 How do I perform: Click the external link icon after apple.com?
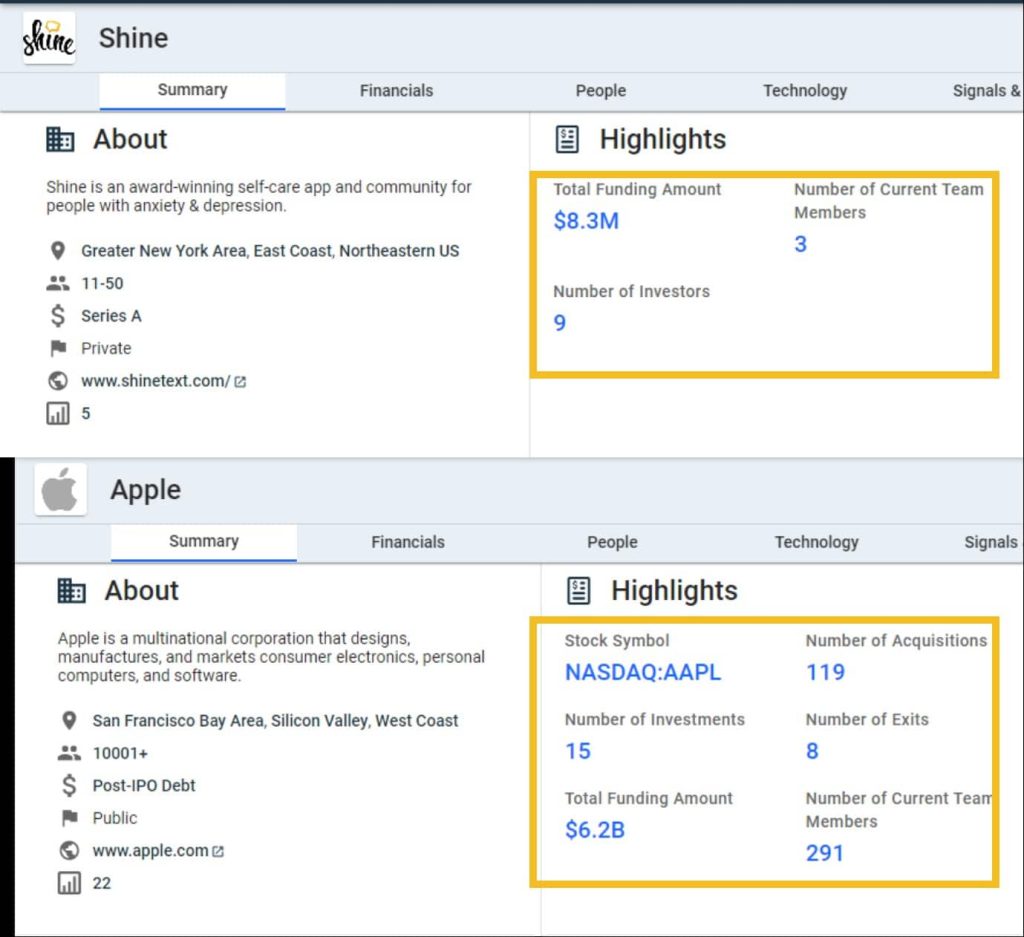pos(218,851)
